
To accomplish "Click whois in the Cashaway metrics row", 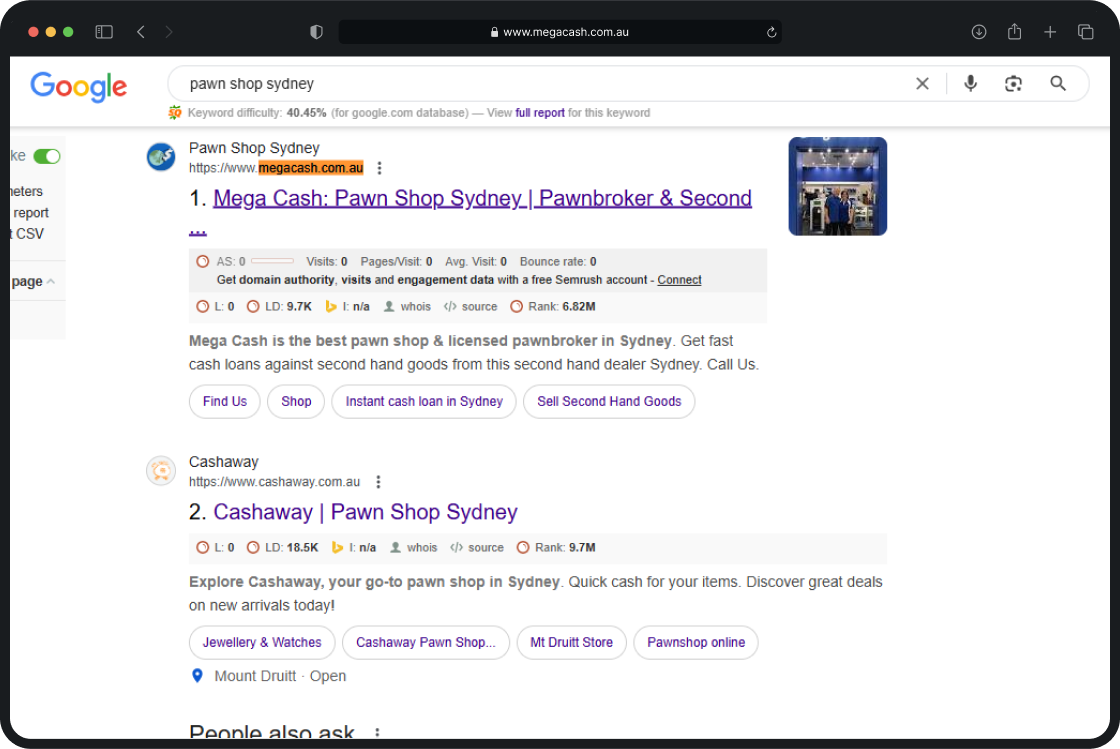I will click(x=414, y=548).
